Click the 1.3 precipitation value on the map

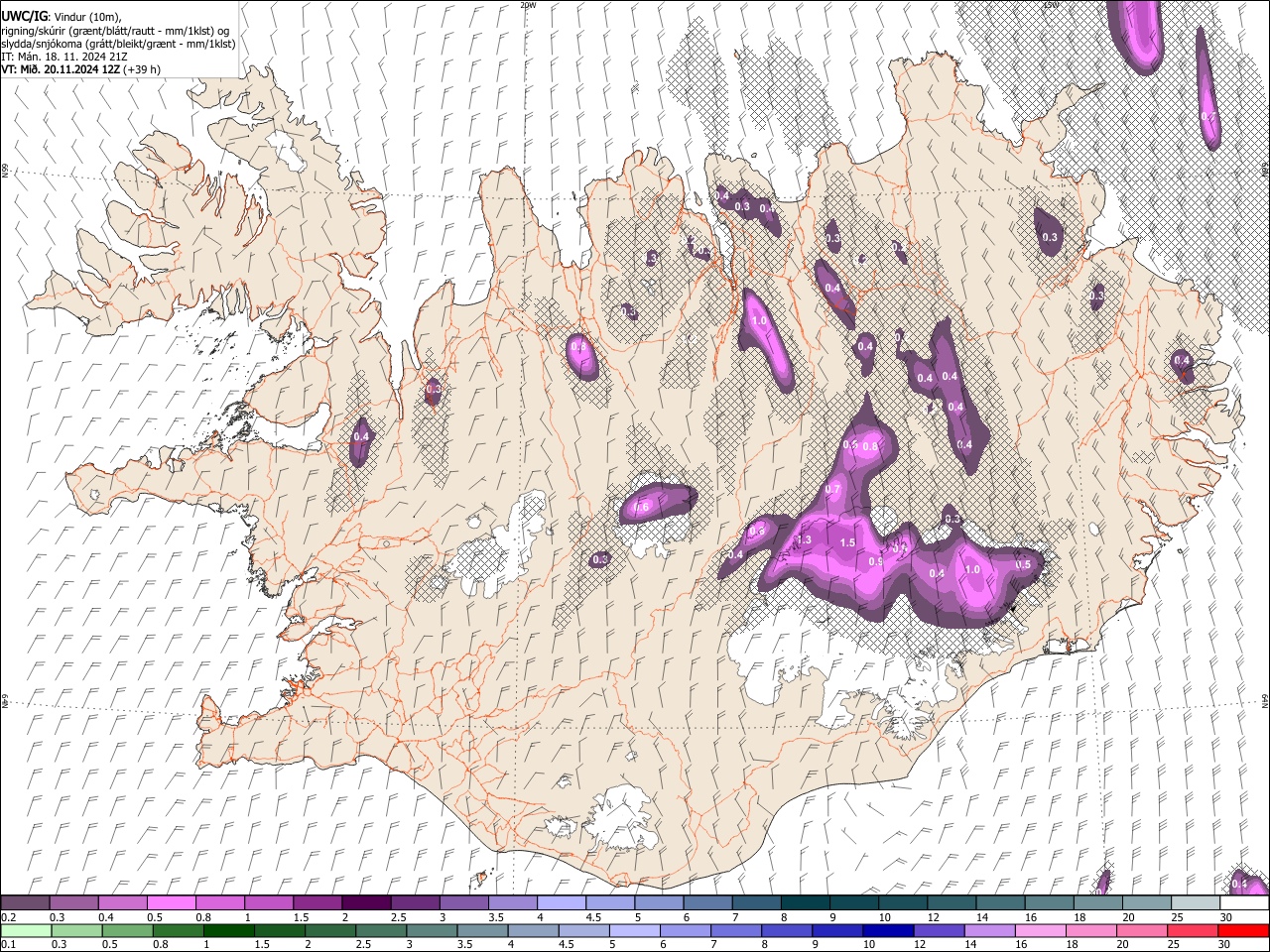tap(804, 539)
